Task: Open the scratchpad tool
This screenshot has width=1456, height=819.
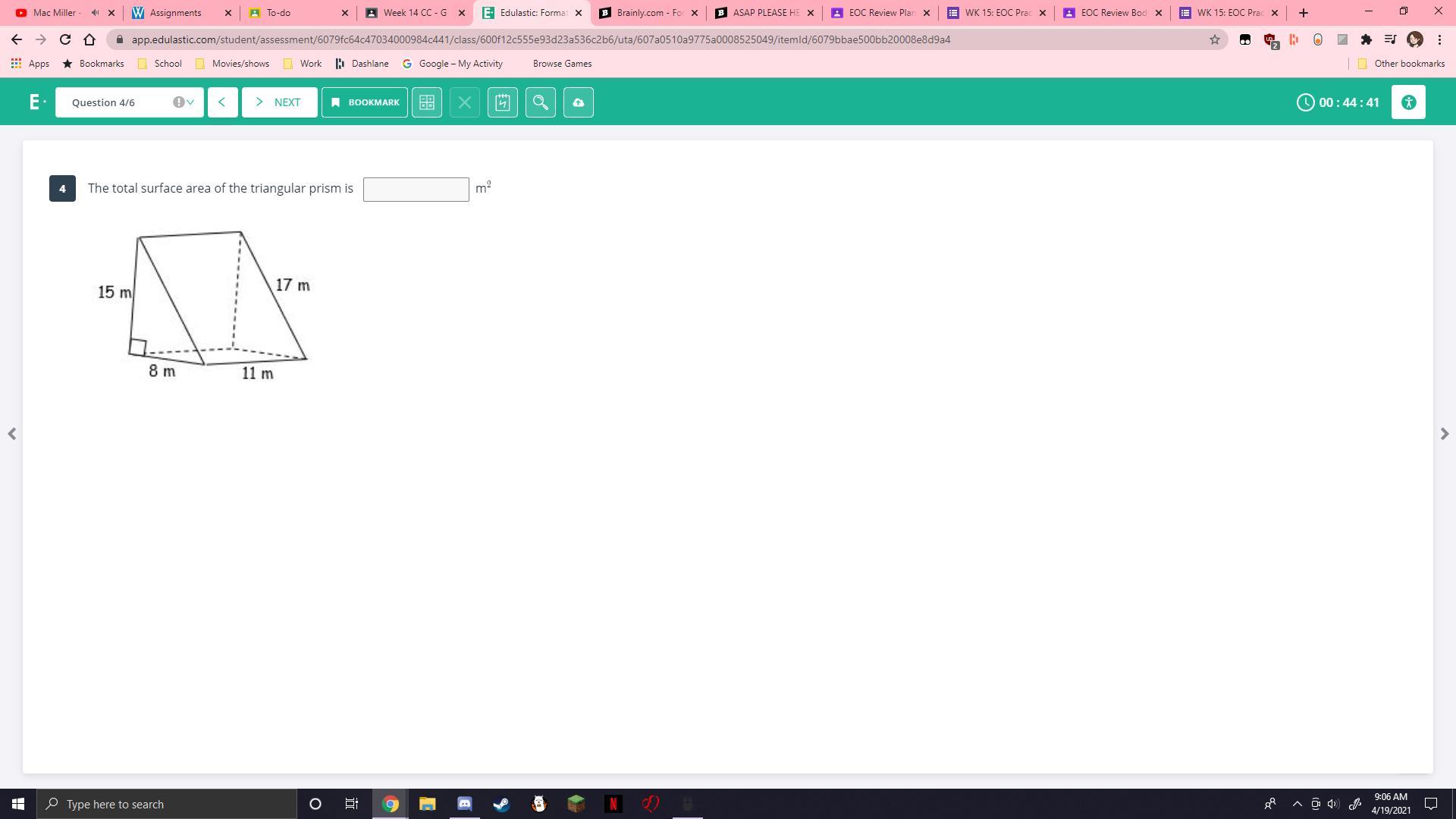Action: [503, 102]
